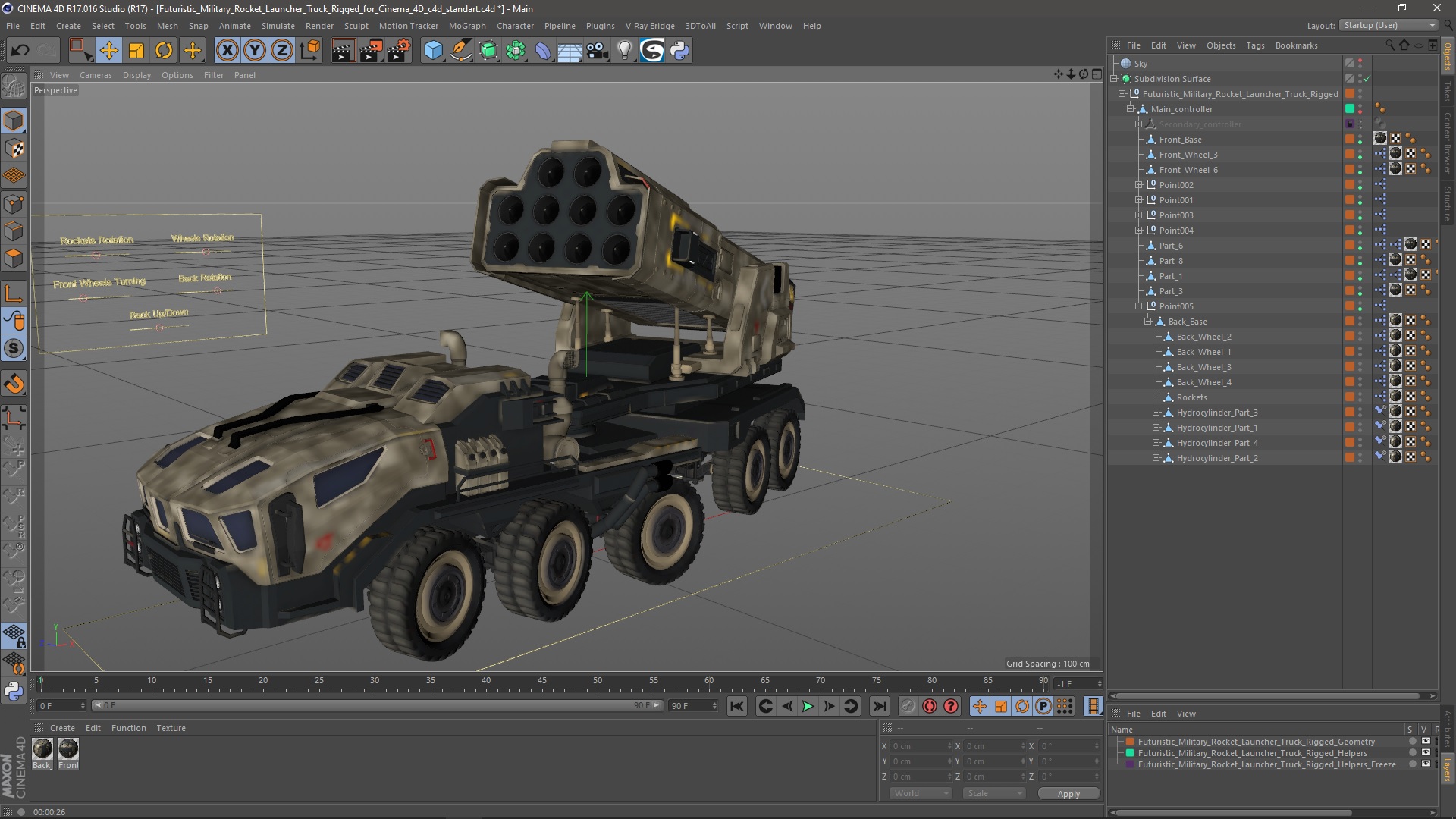This screenshot has height=819, width=1456.
Task: Select the Rotate tool icon
Action: pyautogui.click(x=164, y=51)
